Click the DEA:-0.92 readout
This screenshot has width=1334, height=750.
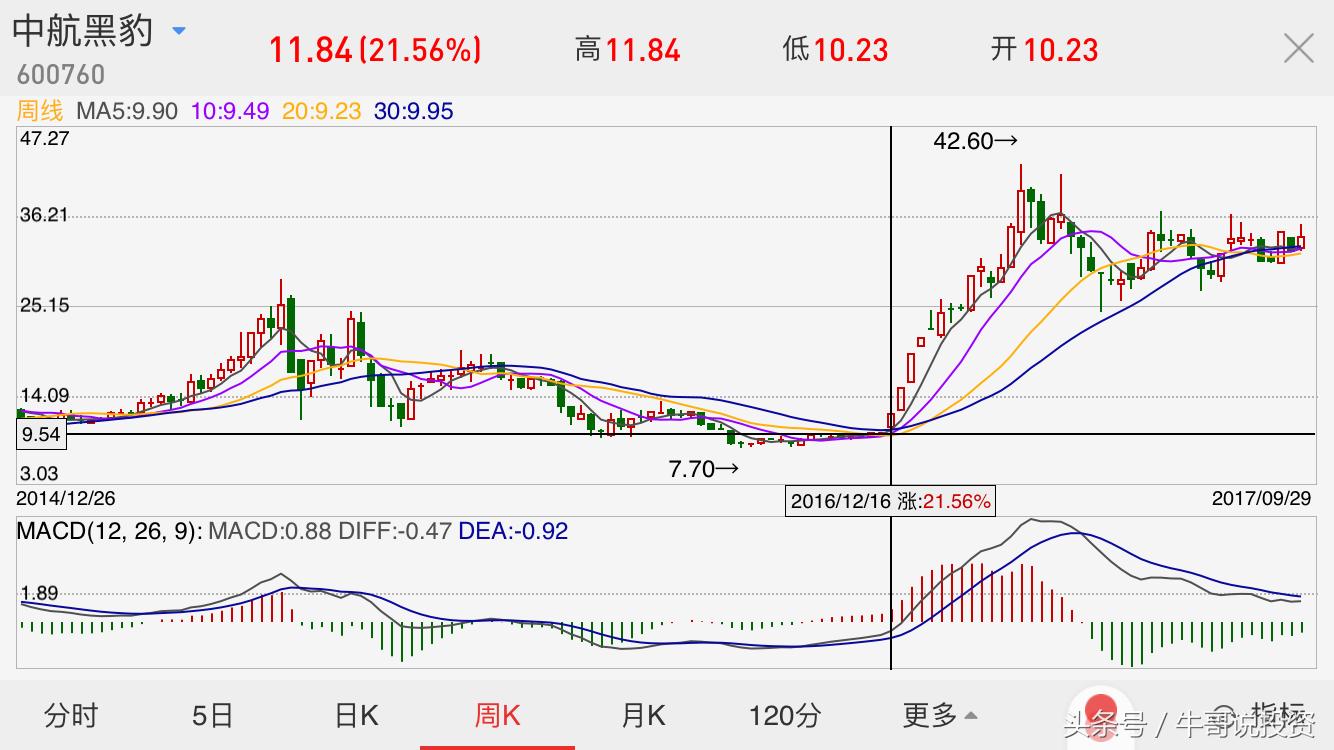[x=513, y=531]
